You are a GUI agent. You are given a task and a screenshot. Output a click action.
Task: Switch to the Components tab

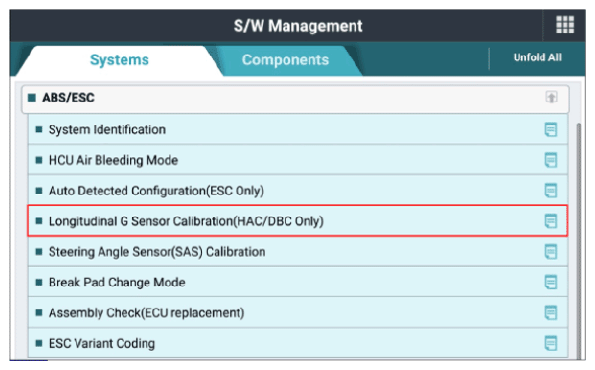285,60
